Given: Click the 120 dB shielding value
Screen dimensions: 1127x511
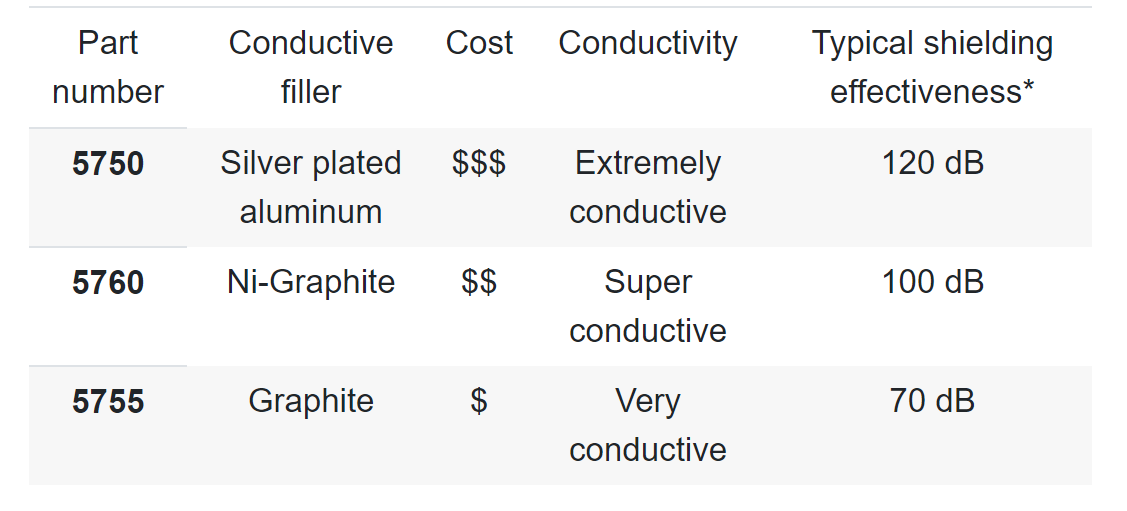Looking at the screenshot, I should 932,163.
